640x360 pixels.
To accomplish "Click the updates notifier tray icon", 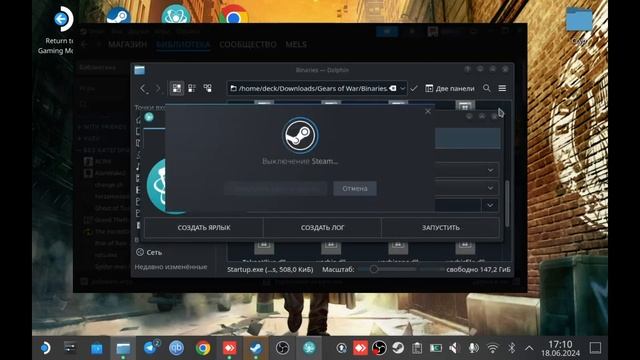I will point(341,348).
